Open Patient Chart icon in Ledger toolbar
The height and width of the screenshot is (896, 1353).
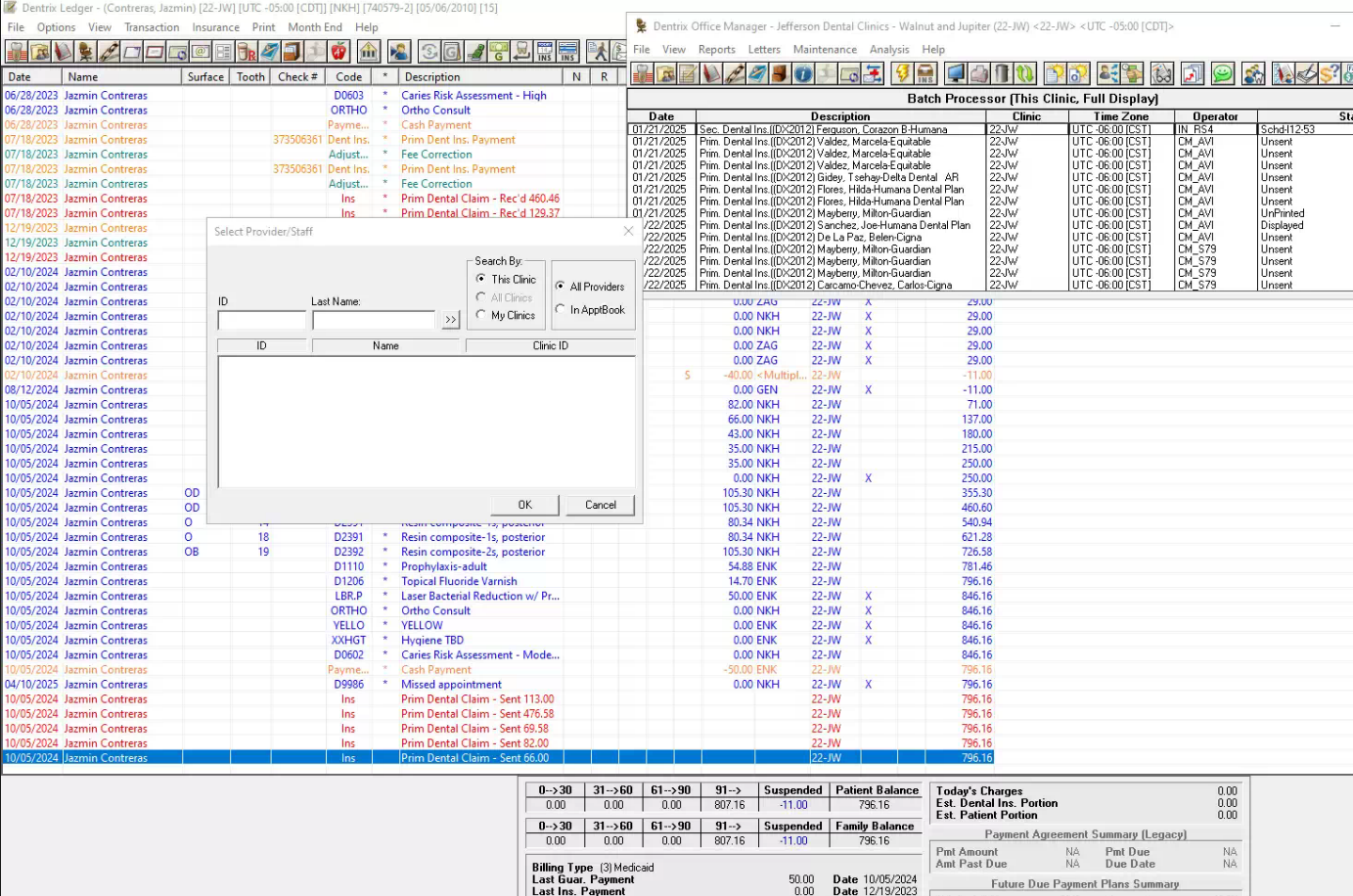coord(16,51)
